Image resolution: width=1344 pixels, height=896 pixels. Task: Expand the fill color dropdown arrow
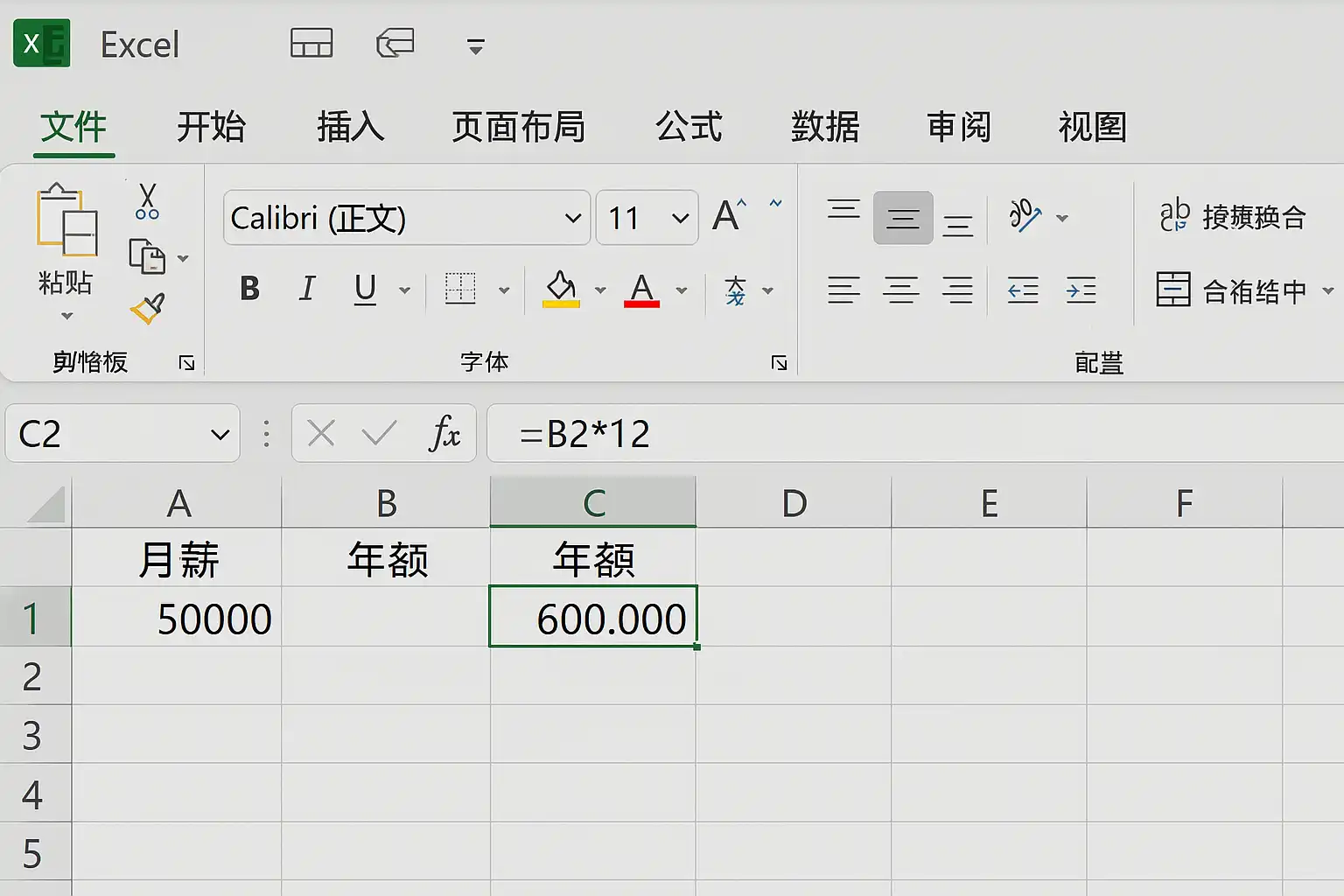click(x=600, y=290)
